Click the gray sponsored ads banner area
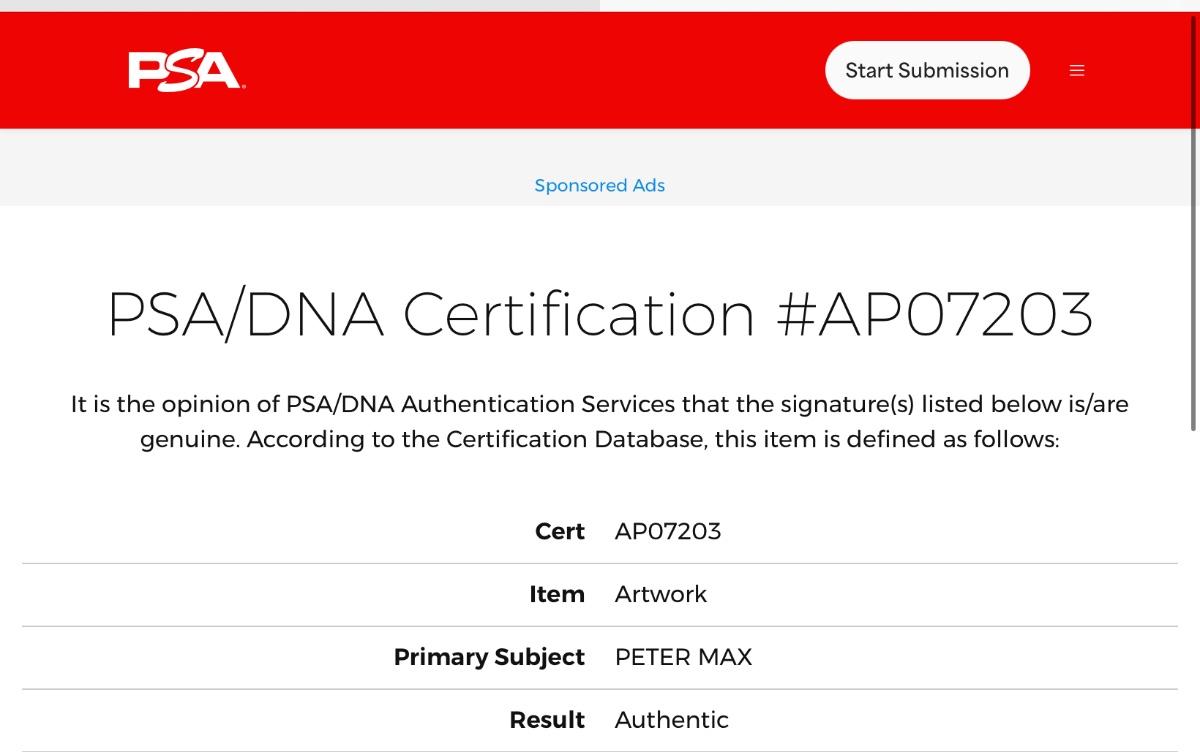 (300, 167)
